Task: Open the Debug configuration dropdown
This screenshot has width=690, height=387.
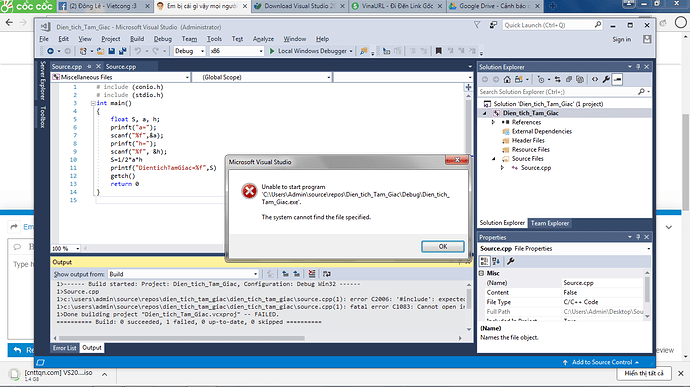Action: coord(189,51)
